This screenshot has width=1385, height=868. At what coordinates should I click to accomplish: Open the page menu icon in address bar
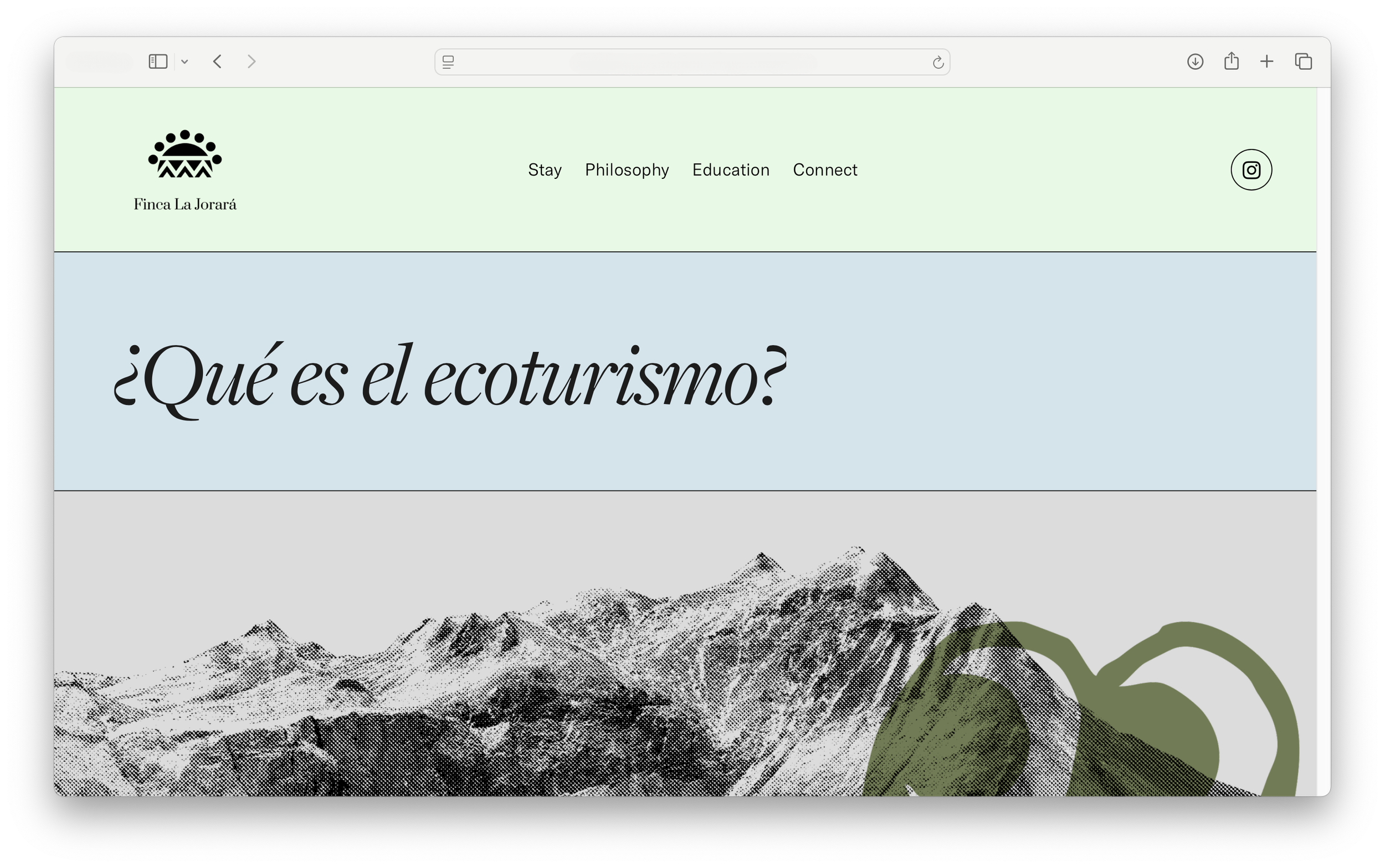pos(448,62)
